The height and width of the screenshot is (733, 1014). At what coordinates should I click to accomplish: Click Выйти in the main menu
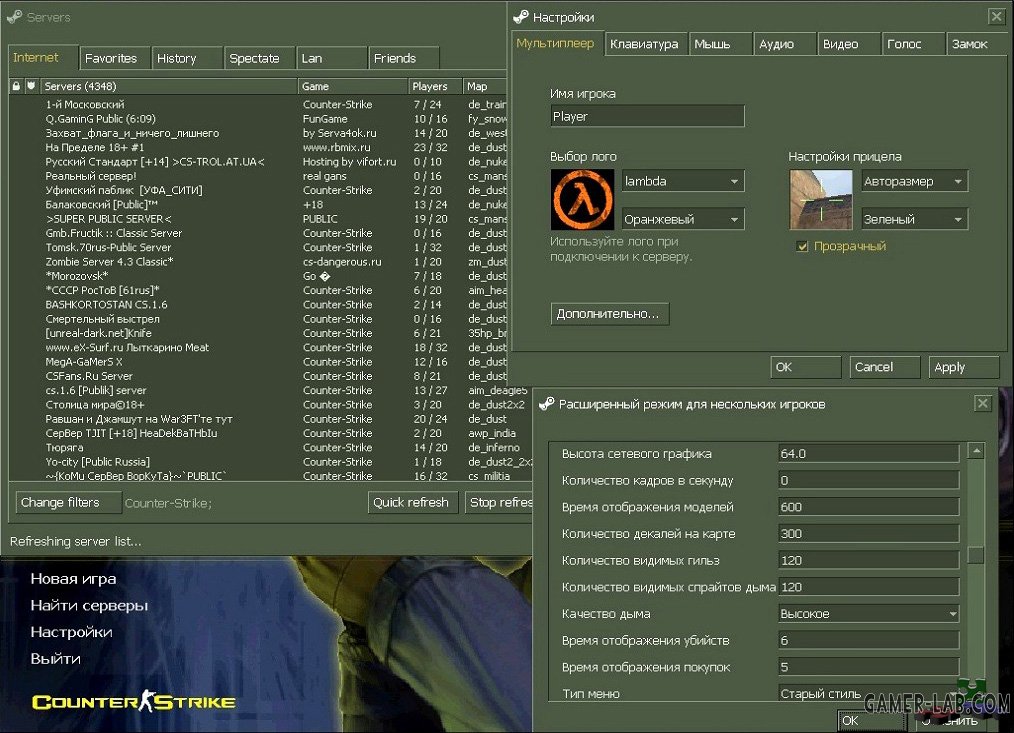(x=56, y=659)
